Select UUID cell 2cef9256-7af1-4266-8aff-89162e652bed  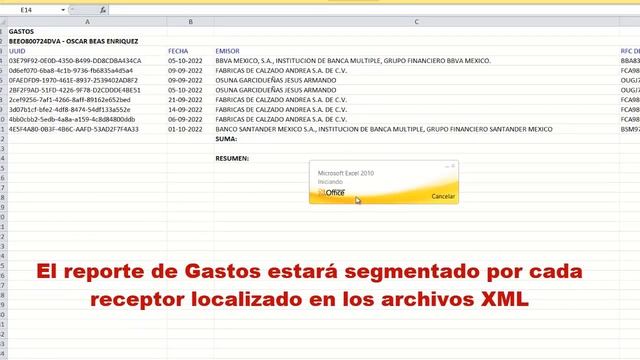pos(87,100)
